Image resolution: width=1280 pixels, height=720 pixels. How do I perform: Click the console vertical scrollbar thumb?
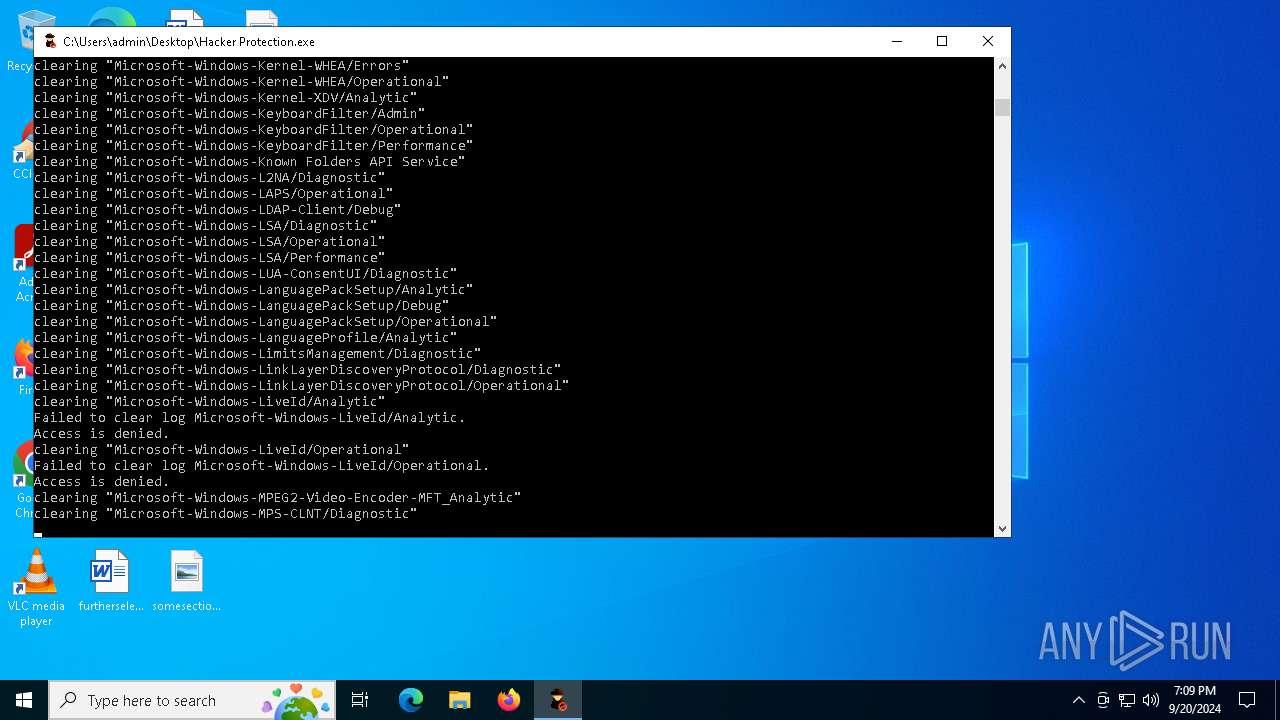[x=1002, y=108]
